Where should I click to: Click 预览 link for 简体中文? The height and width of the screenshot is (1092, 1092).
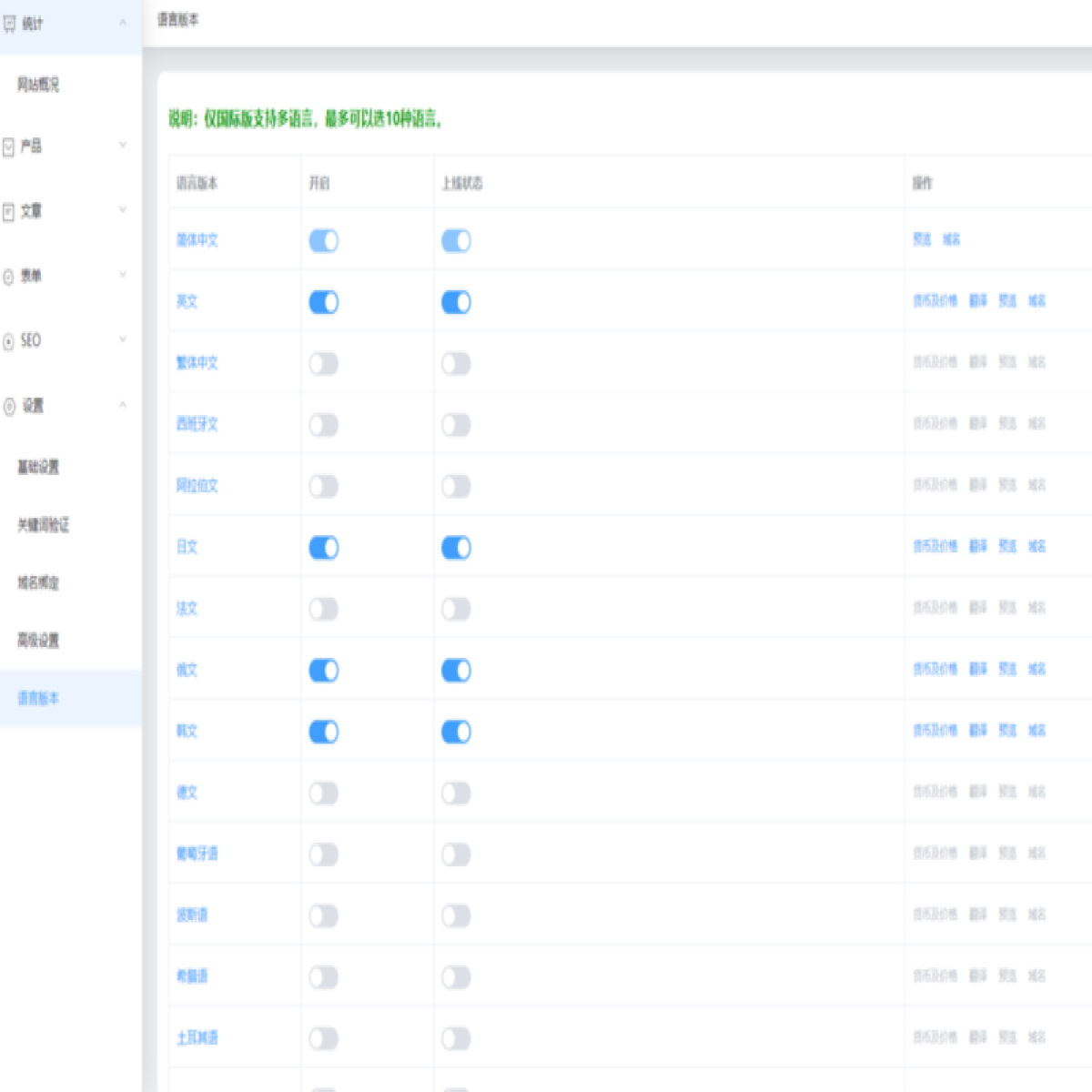point(923,239)
